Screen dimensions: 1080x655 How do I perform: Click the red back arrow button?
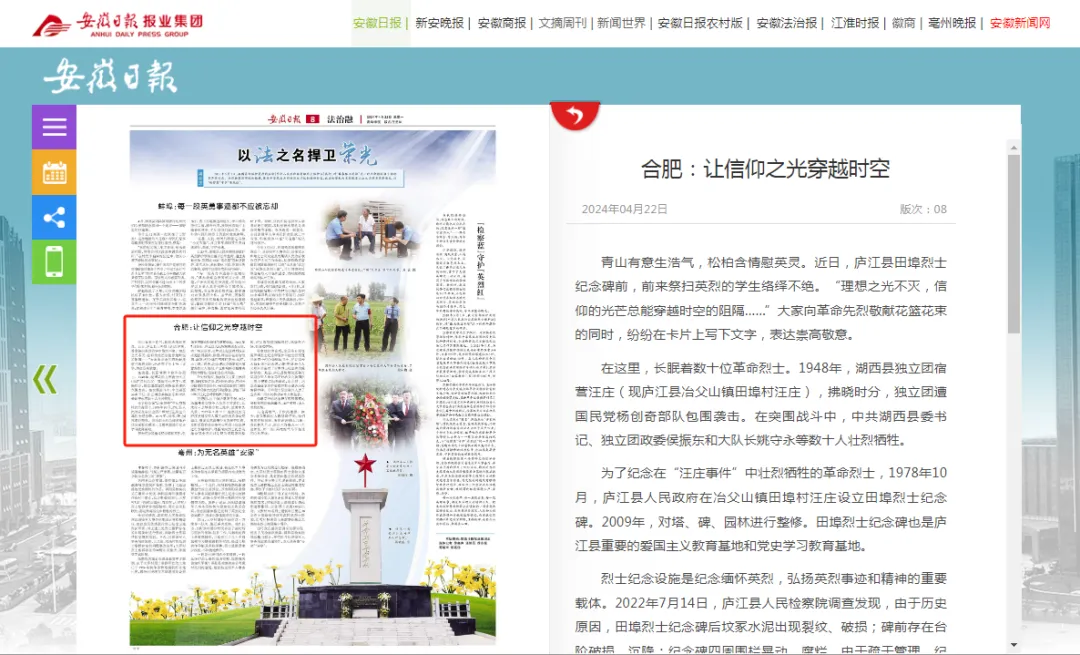(574, 115)
